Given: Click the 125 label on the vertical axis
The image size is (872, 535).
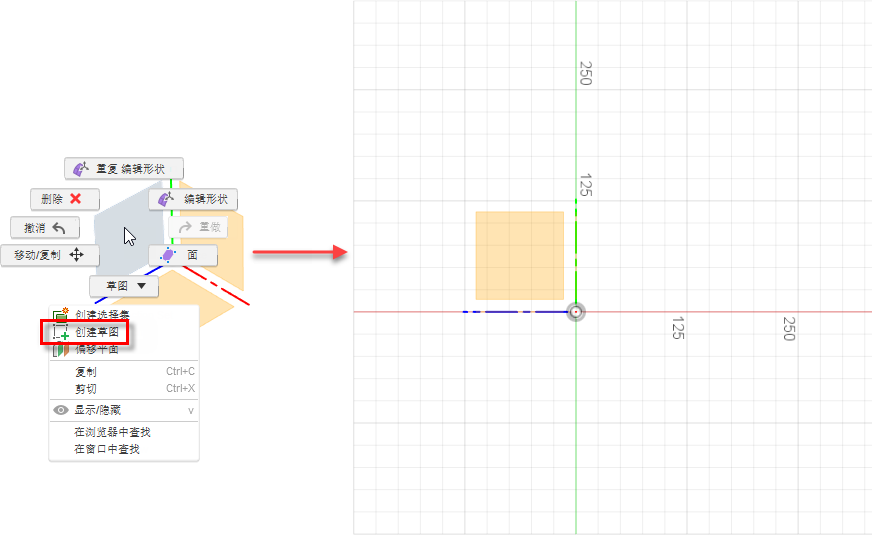Looking at the screenshot, I should (585, 185).
